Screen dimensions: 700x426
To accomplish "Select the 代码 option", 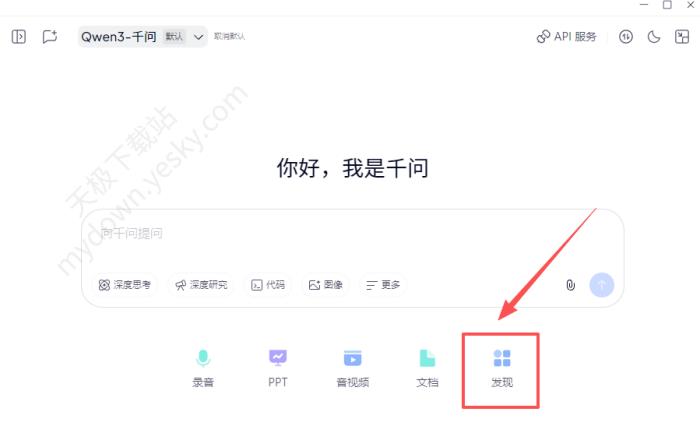I will coord(268,285).
